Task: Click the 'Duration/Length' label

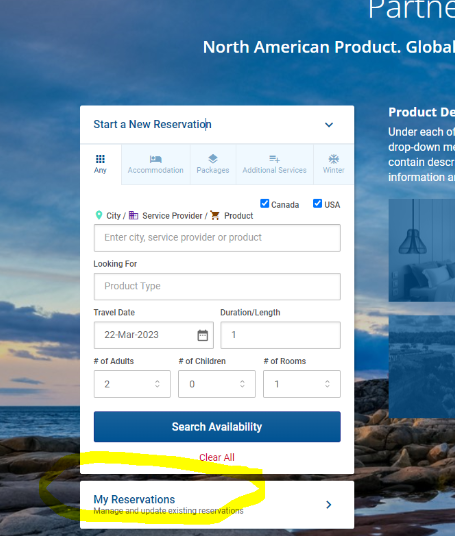Action: click(x=250, y=312)
